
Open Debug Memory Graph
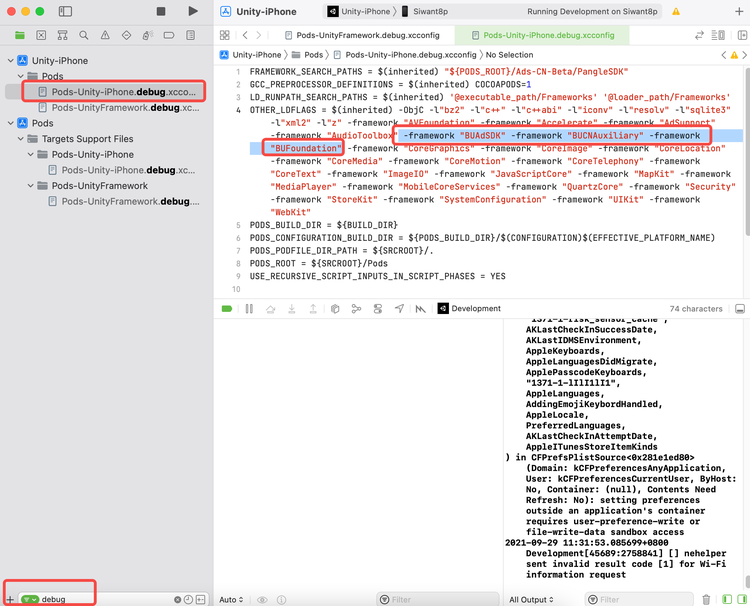(356, 309)
